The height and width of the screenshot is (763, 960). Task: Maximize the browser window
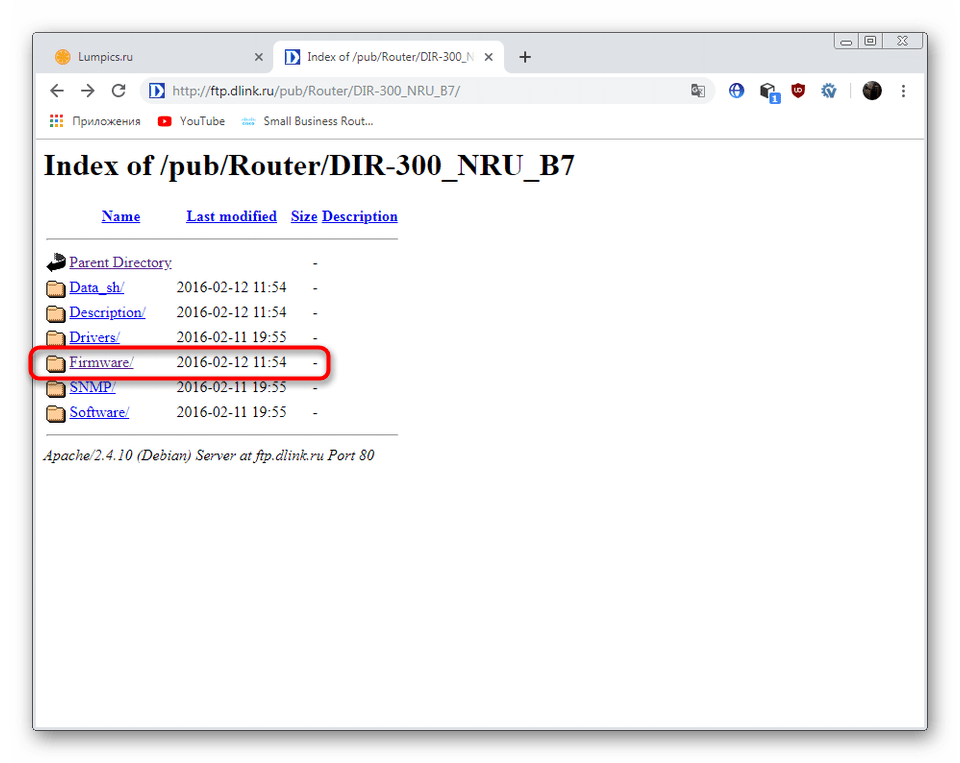(870, 41)
